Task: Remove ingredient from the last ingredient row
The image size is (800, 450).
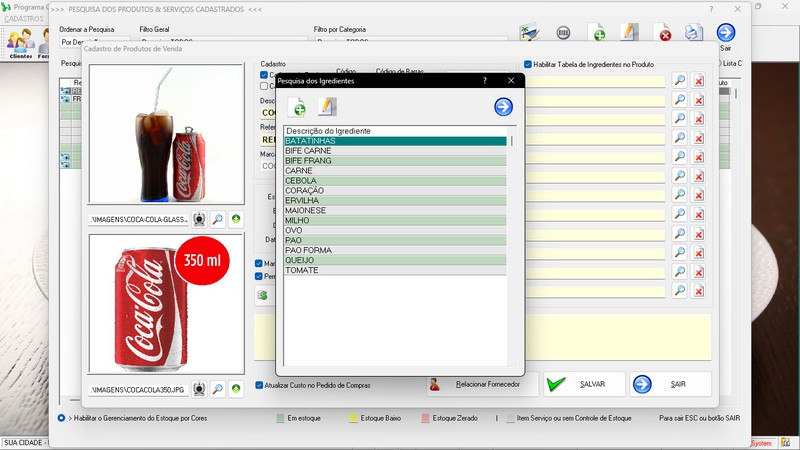Action: click(x=698, y=291)
